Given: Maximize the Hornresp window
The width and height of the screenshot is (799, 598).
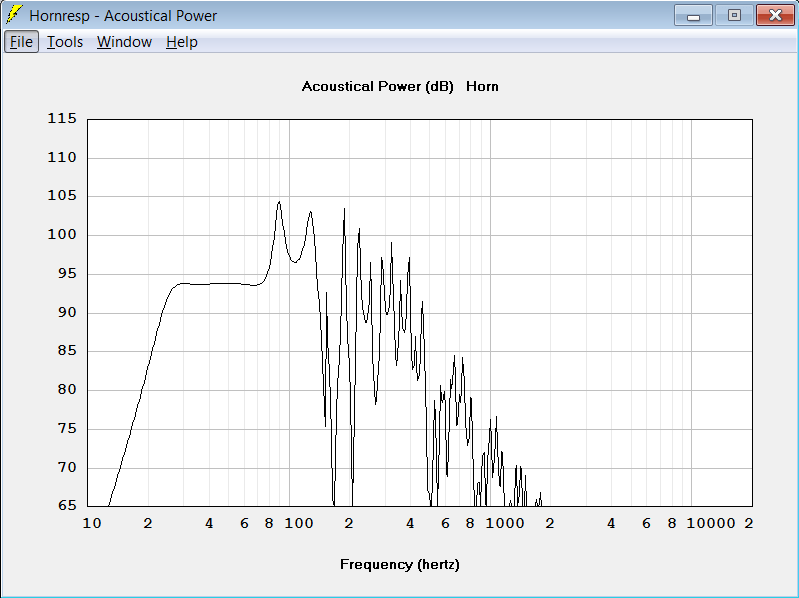Looking at the screenshot, I should 734,15.
